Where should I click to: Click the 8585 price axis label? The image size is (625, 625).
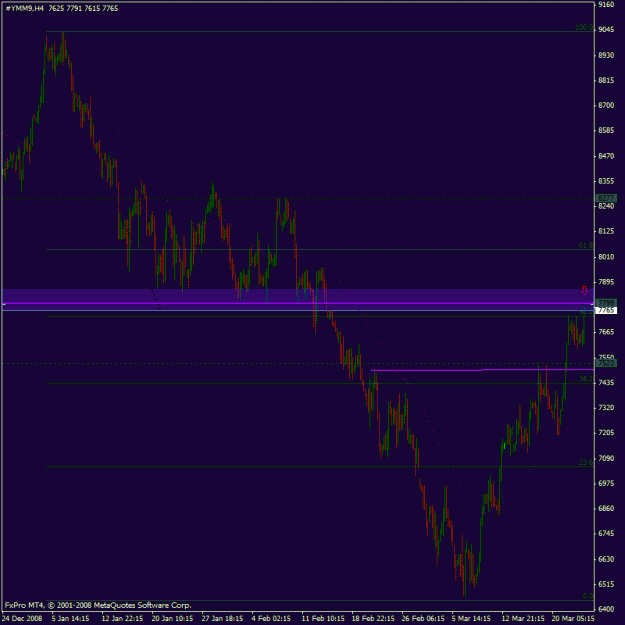click(606, 130)
